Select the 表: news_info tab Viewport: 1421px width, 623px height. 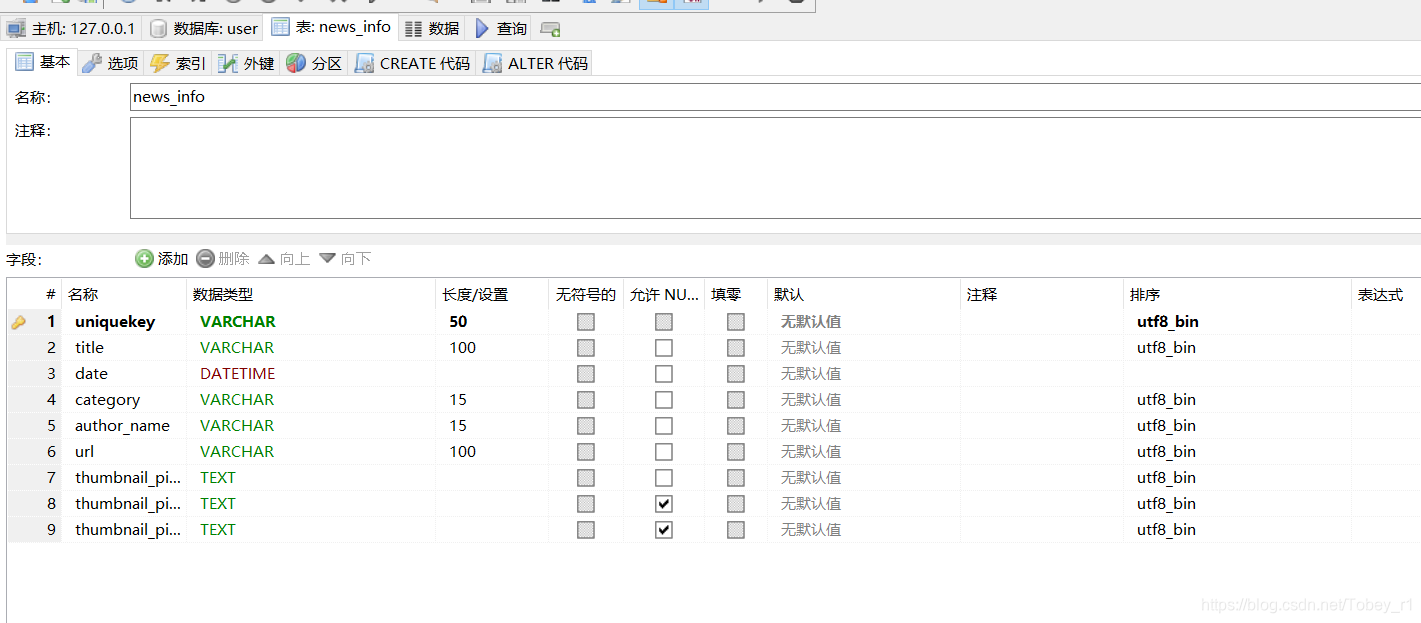pyautogui.click(x=331, y=27)
